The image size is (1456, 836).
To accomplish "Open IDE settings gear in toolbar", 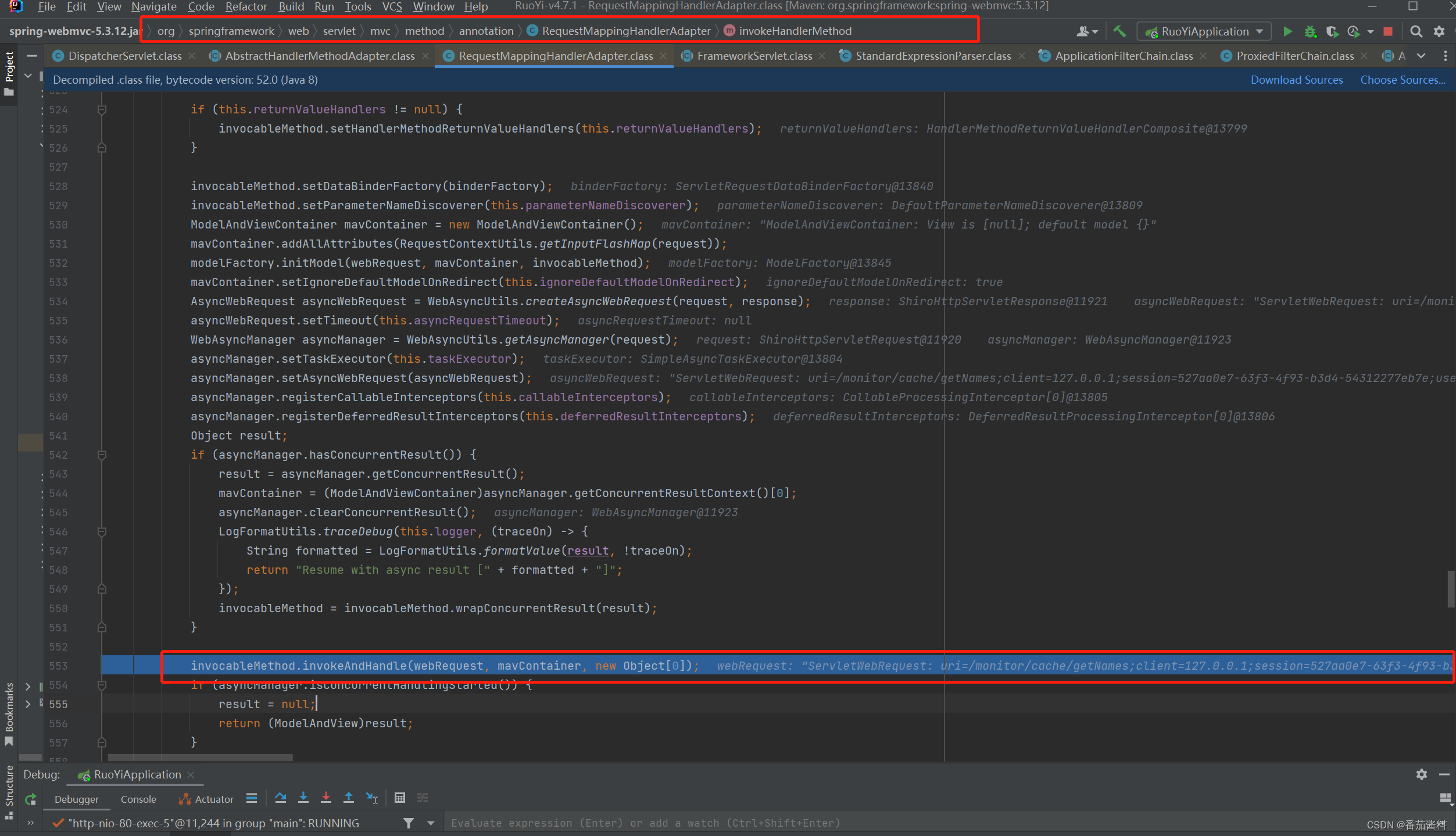I will pyautogui.click(x=1439, y=31).
